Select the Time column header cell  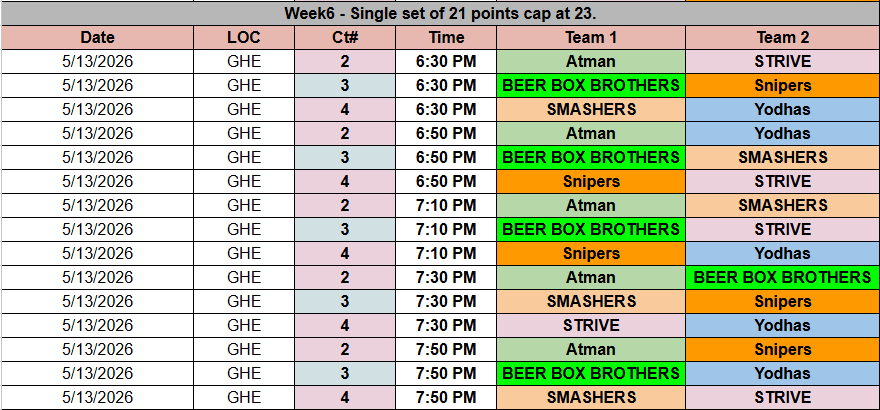[x=446, y=37]
